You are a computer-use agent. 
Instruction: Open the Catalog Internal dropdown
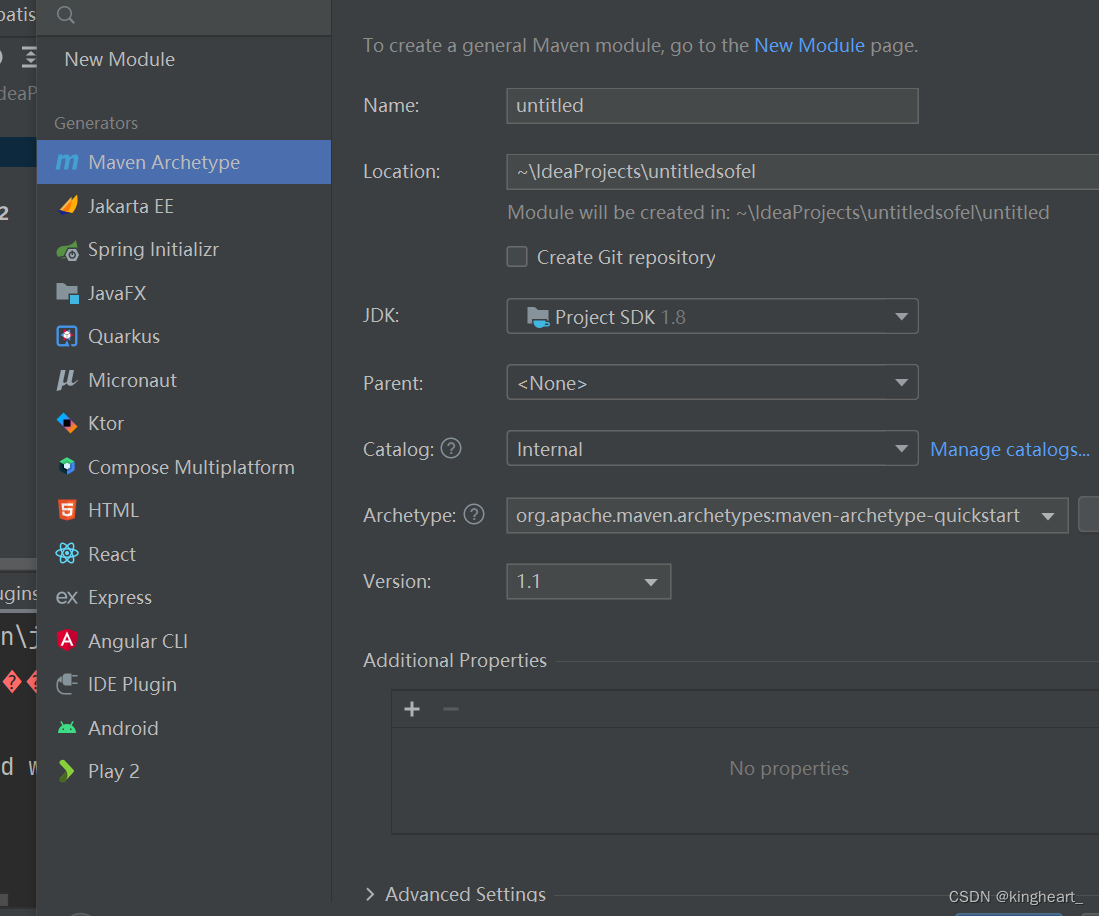click(712, 448)
